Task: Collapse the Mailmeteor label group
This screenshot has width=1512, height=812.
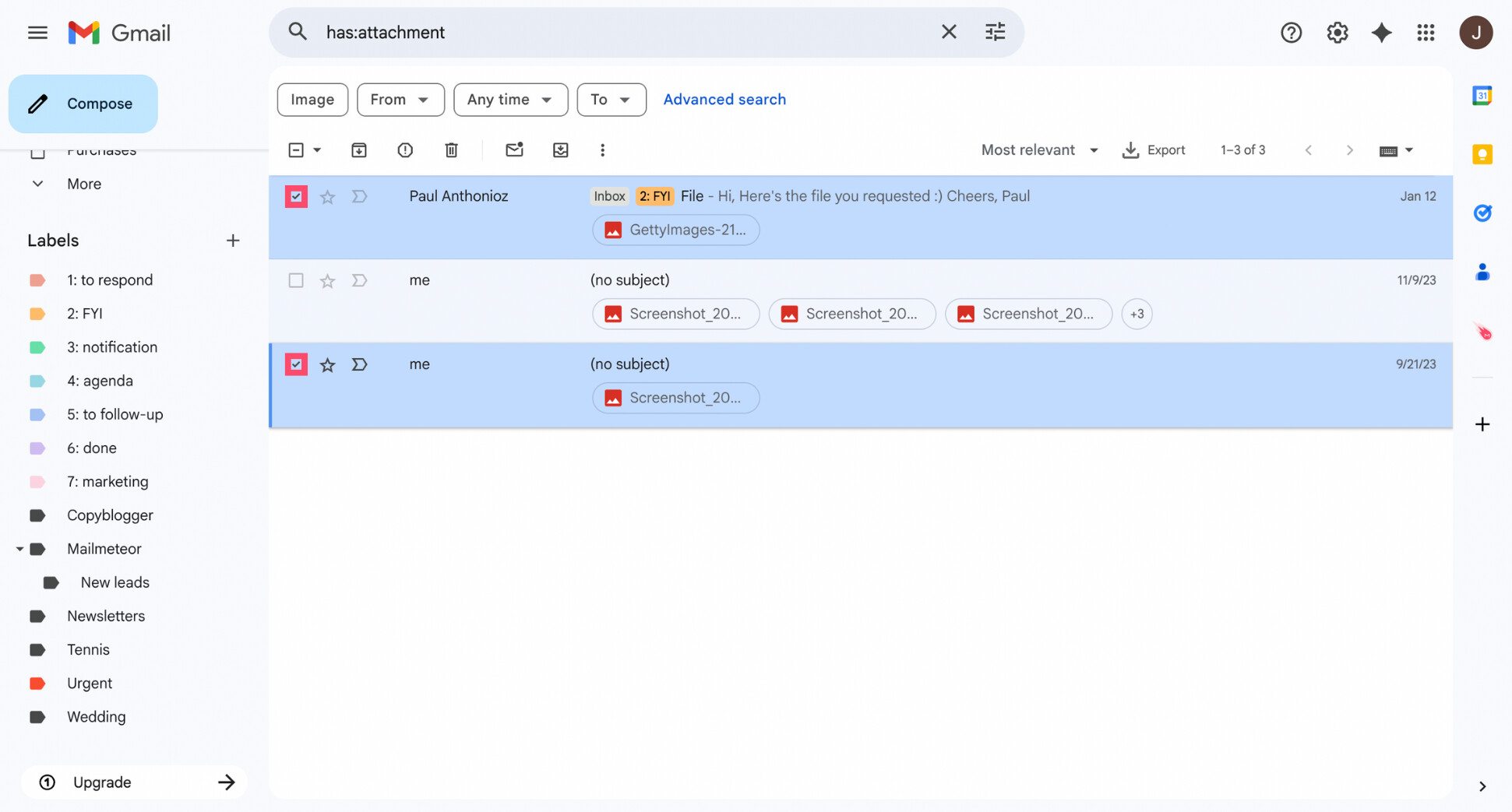Action: [x=19, y=548]
